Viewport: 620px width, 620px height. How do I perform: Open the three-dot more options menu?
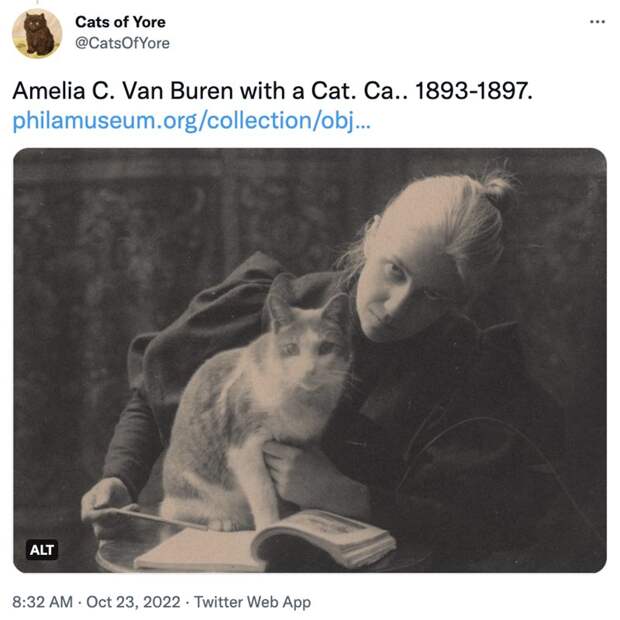pyautogui.click(x=597, y=22)
